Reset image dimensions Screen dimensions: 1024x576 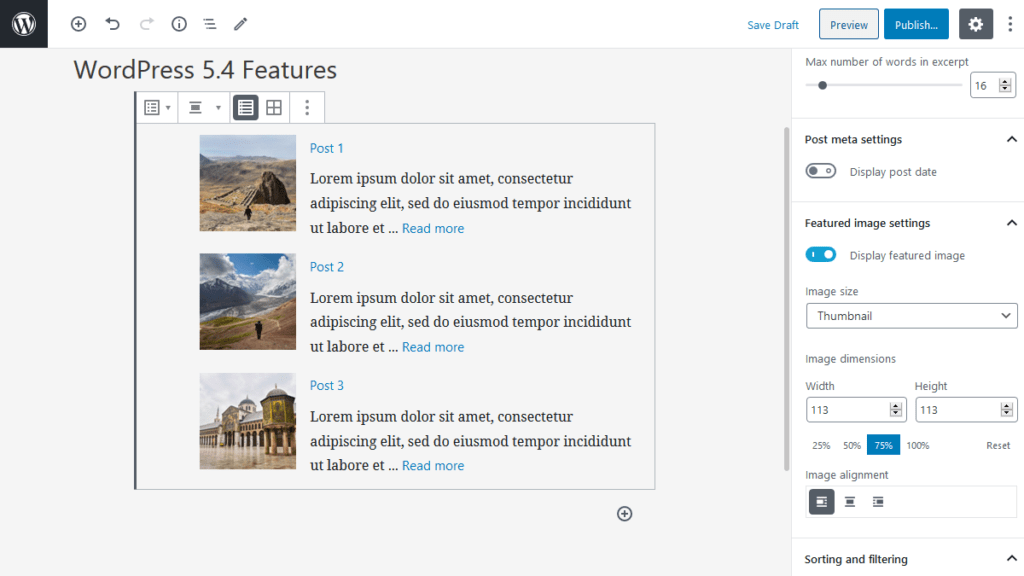[998, 445]
